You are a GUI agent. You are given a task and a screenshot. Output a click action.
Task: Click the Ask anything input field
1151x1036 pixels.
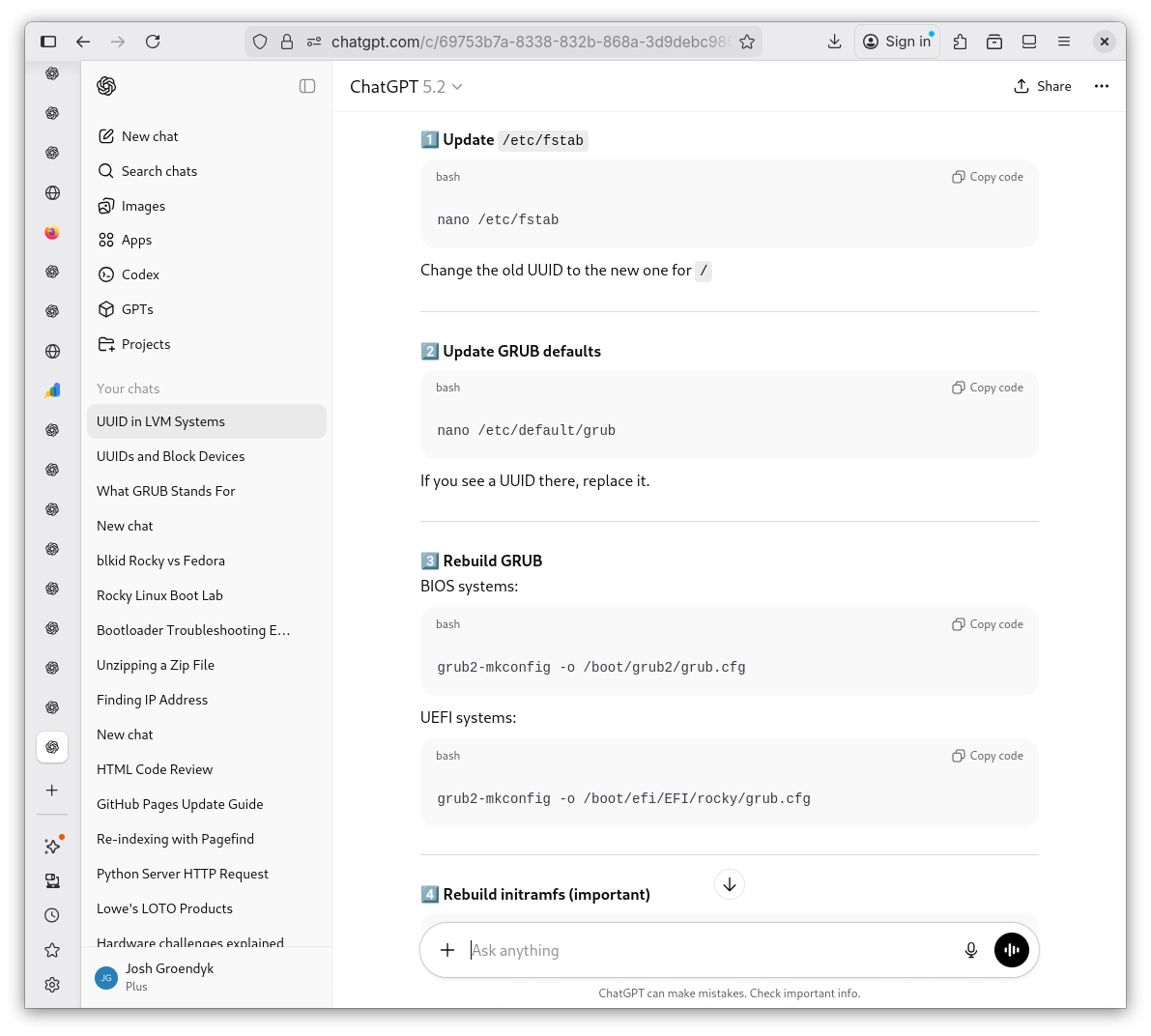(x=705, y=950)
